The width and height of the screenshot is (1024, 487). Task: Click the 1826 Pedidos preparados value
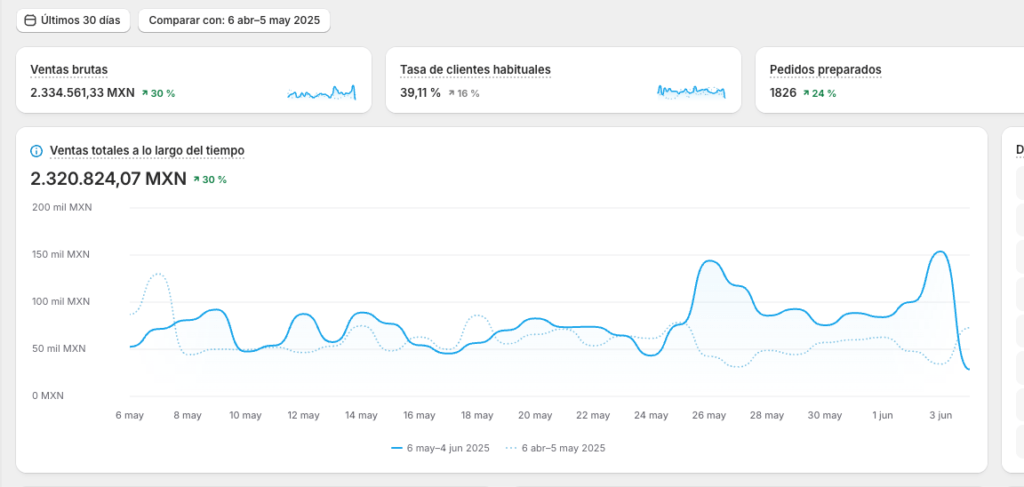pos(783,93)
